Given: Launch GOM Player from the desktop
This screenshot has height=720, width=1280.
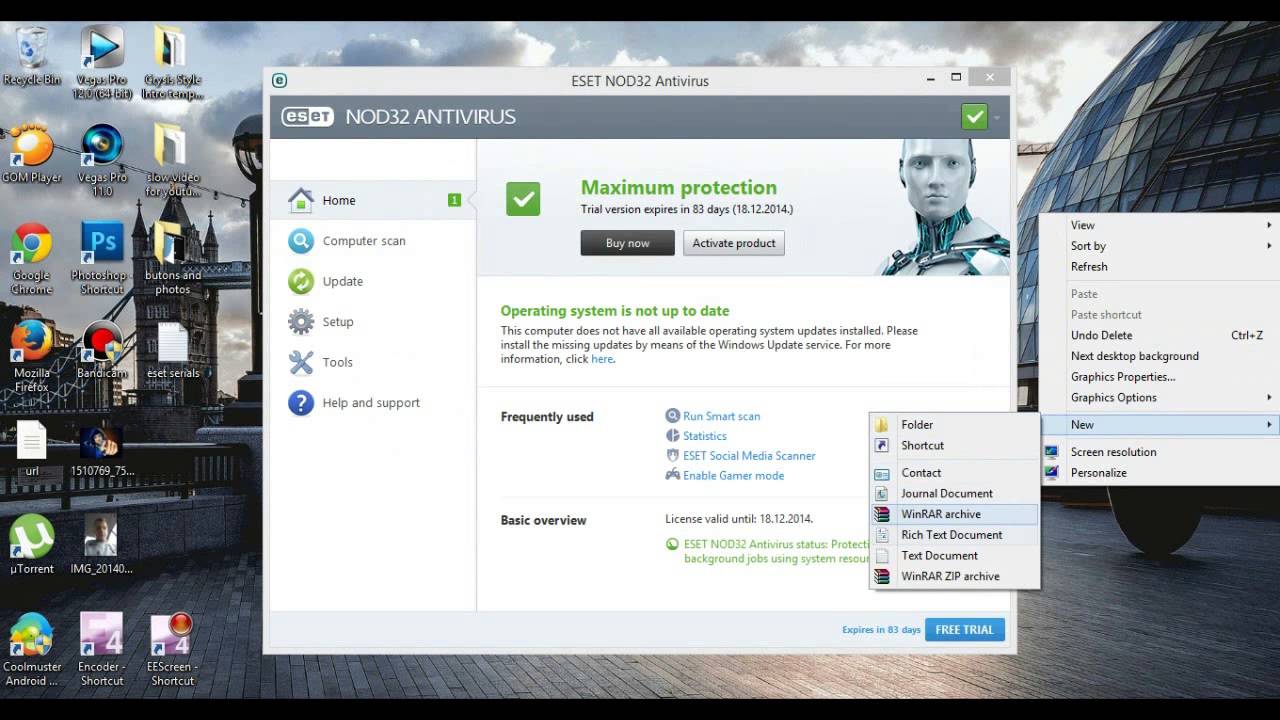Looking at the screenshot, I should pyautogui.click(x=32, y=153).
